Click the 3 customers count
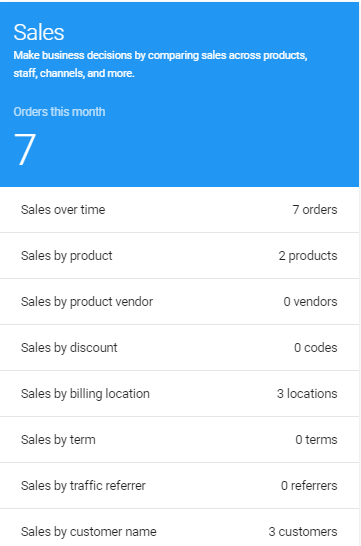 click(x=303, y=532)
